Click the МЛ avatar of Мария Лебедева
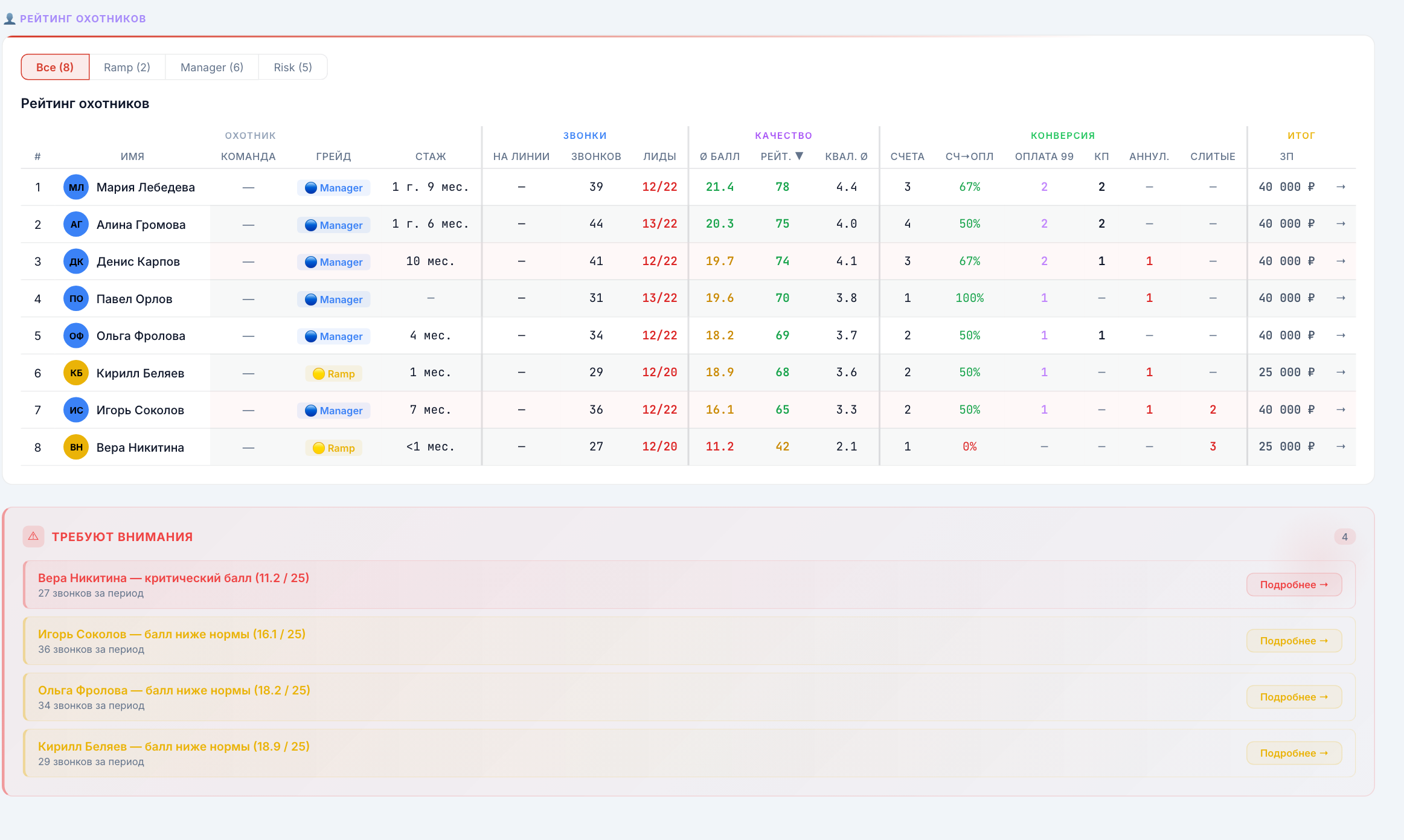Viewport: 1404px width, 840px height. tap(76, 187)
